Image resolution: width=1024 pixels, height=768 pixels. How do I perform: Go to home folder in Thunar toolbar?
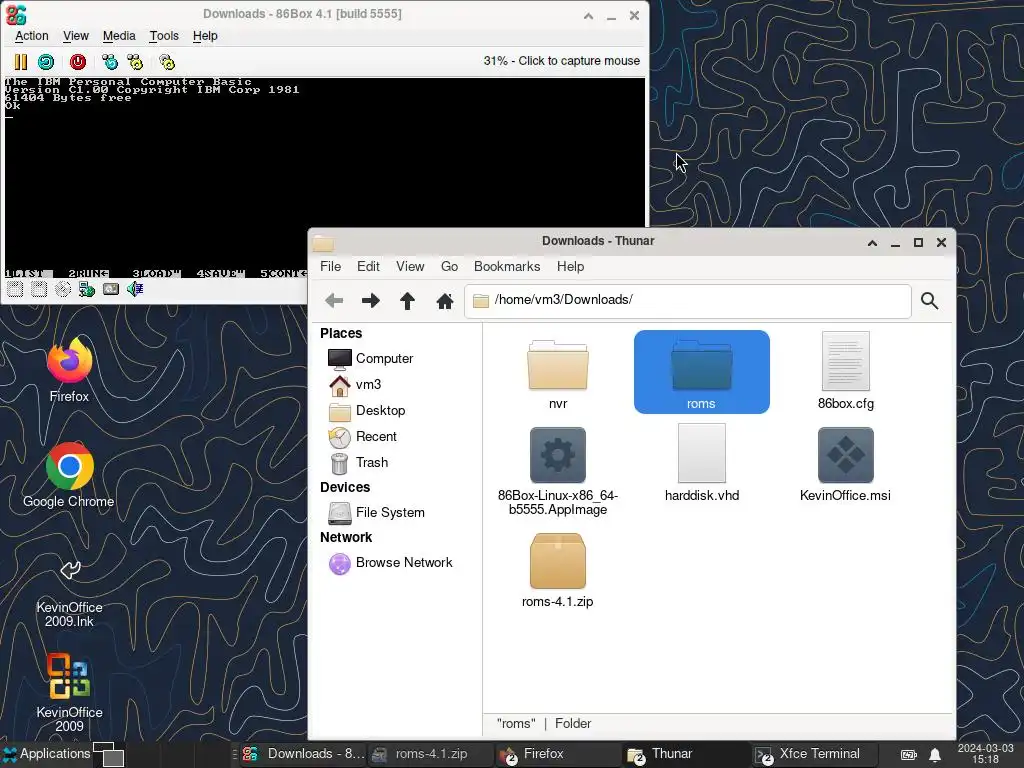point(445,300)
